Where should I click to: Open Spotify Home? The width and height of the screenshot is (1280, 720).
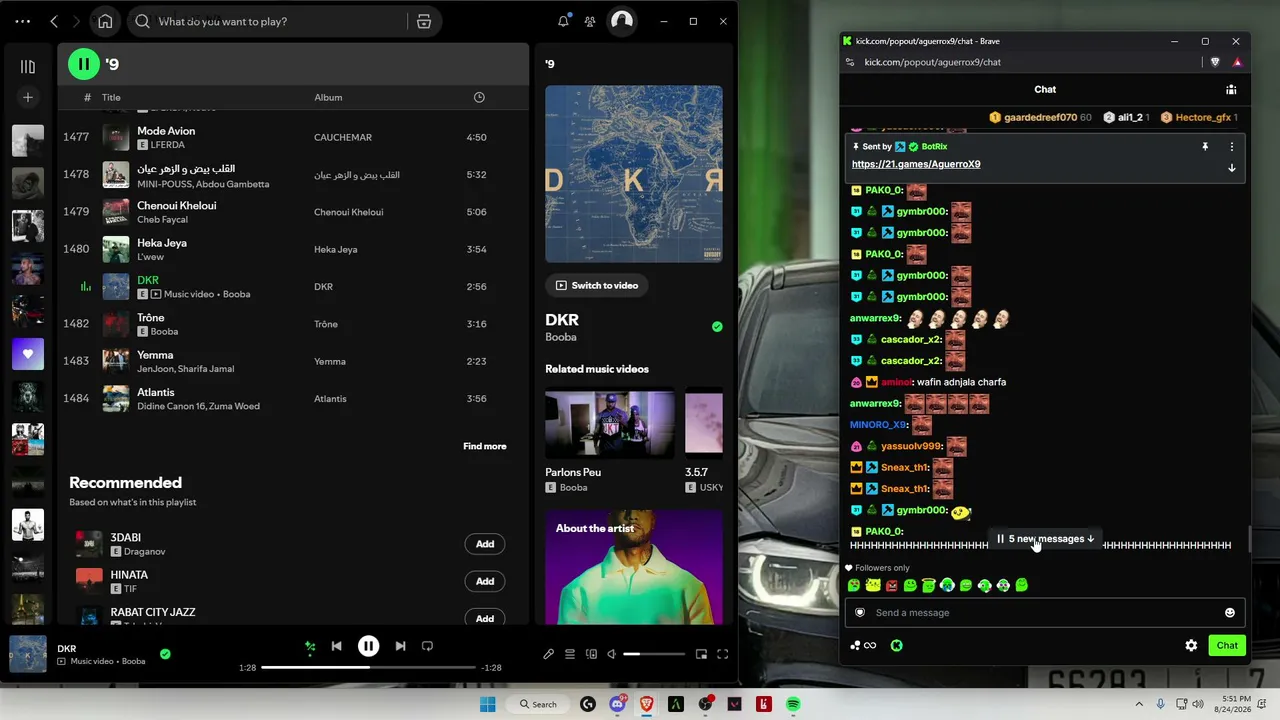tap(105, 21)
